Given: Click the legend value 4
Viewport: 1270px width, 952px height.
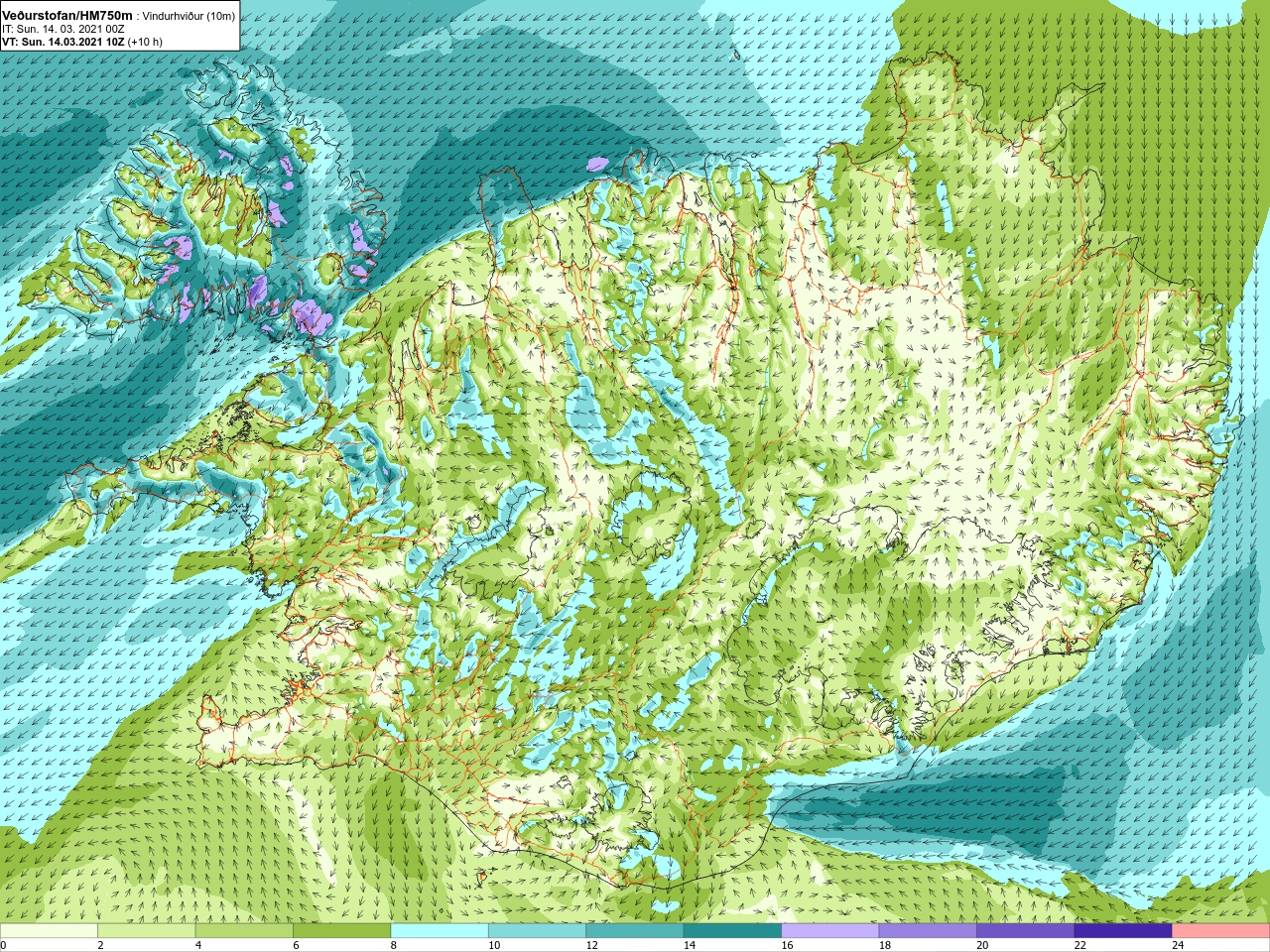Looking at the screenshot, I should coord(198,945).
